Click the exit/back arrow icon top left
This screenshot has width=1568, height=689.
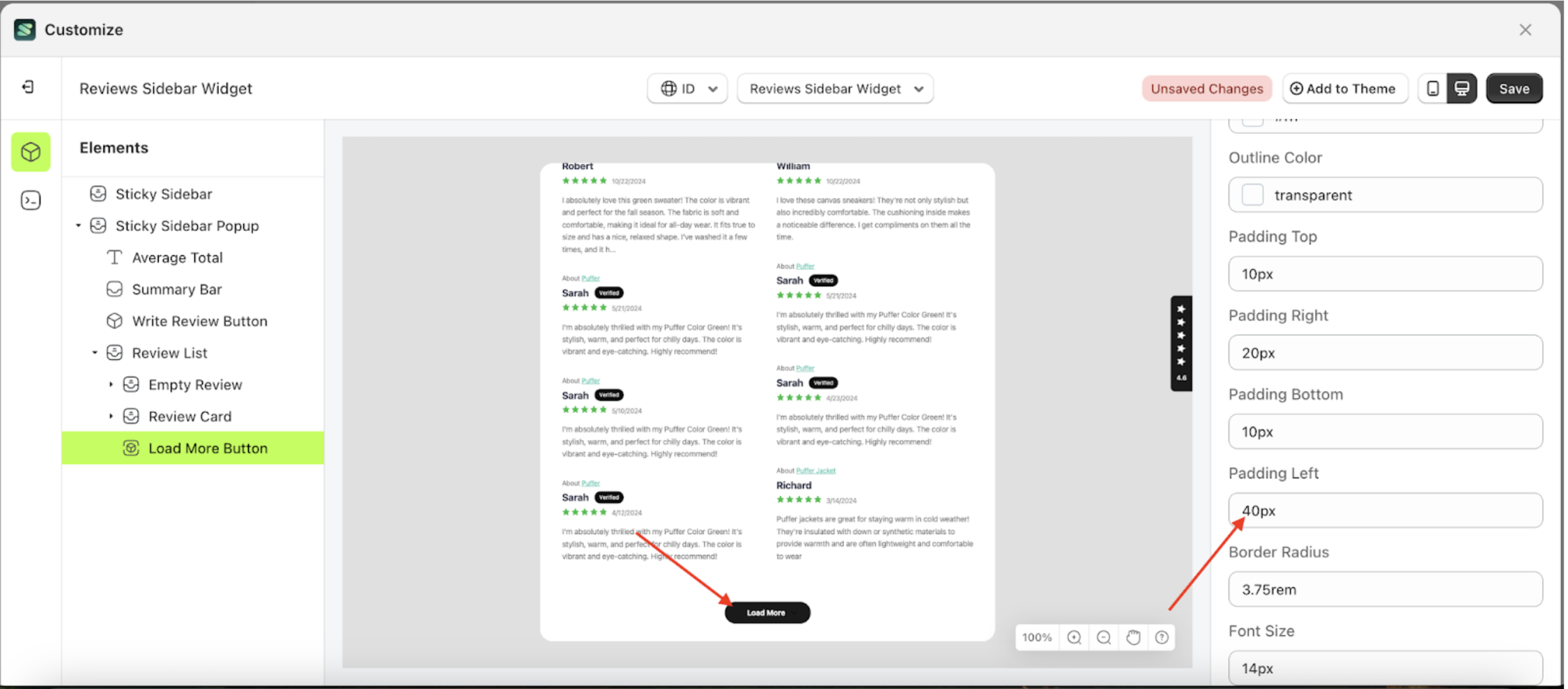coord(28,86)
